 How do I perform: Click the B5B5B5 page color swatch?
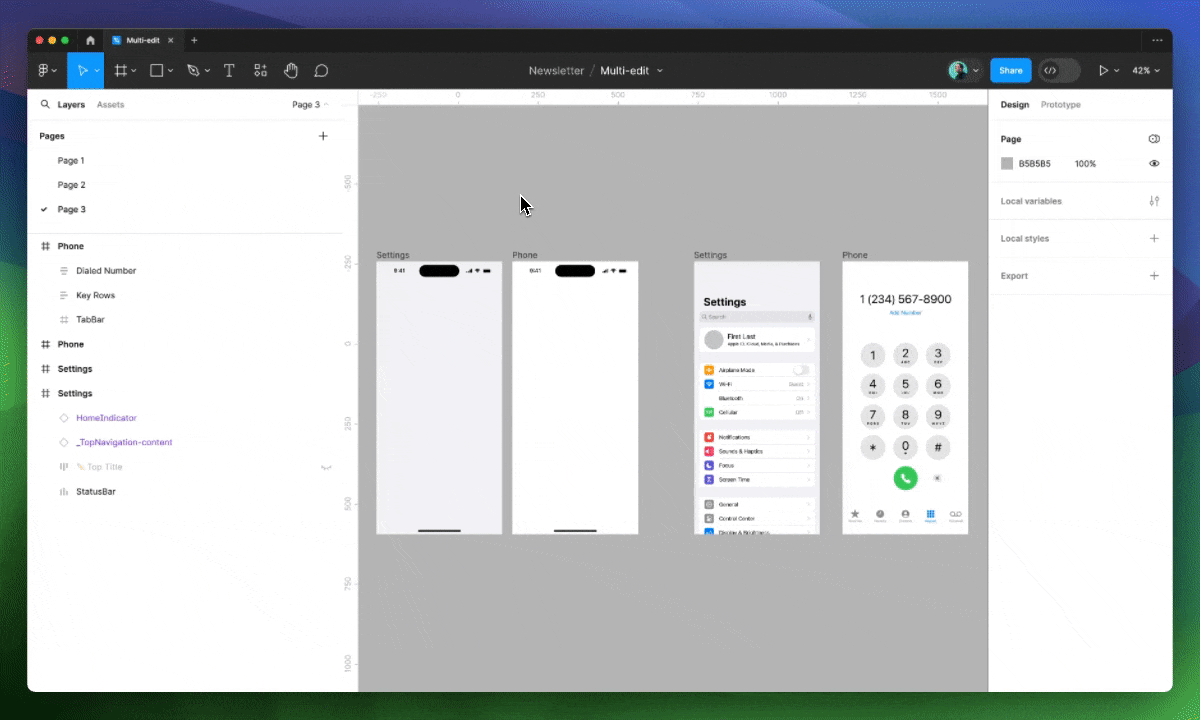coord(1007,163)
